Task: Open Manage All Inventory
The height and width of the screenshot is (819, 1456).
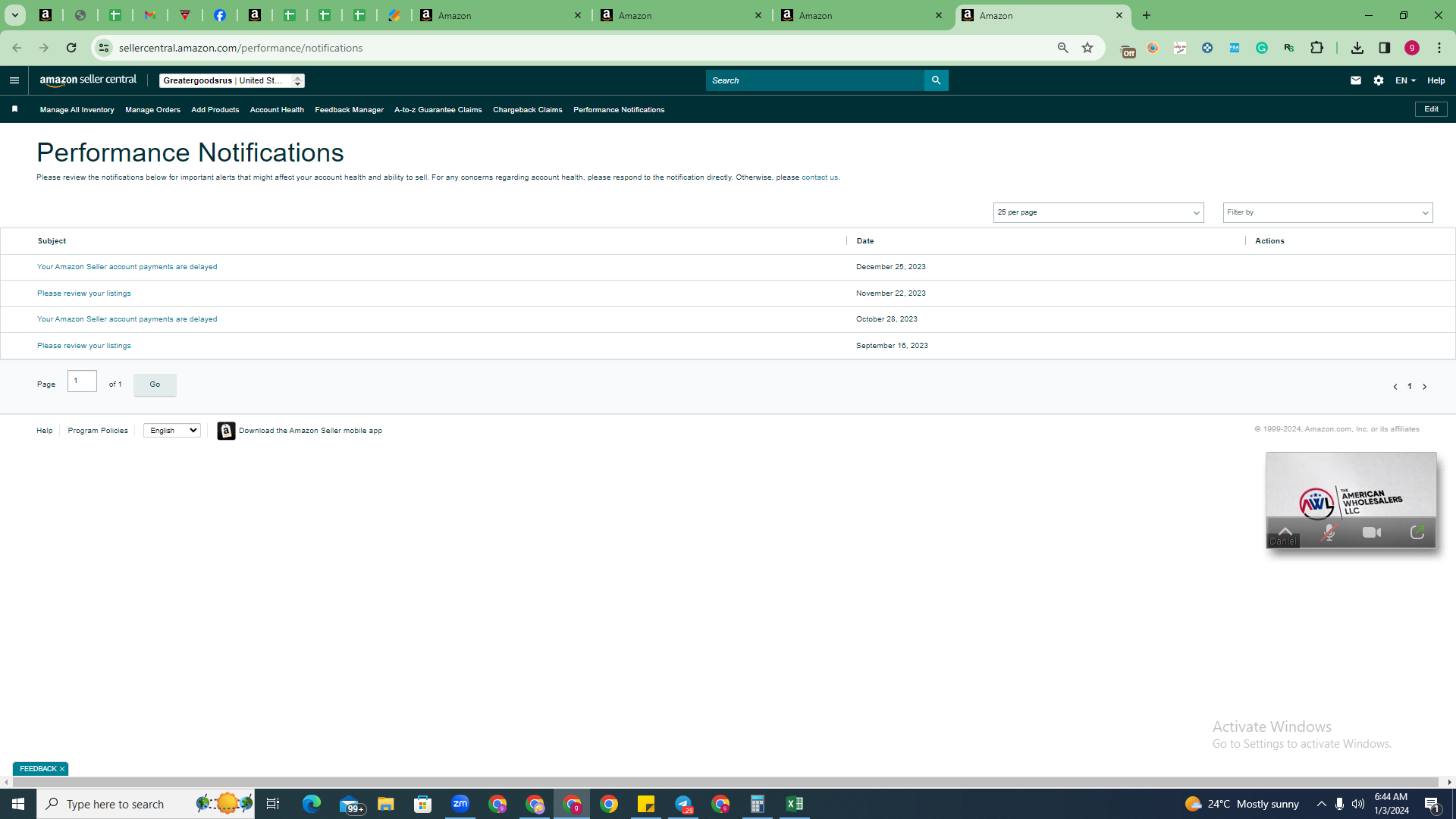Action: pyautogui.click(x=77, y=110)
